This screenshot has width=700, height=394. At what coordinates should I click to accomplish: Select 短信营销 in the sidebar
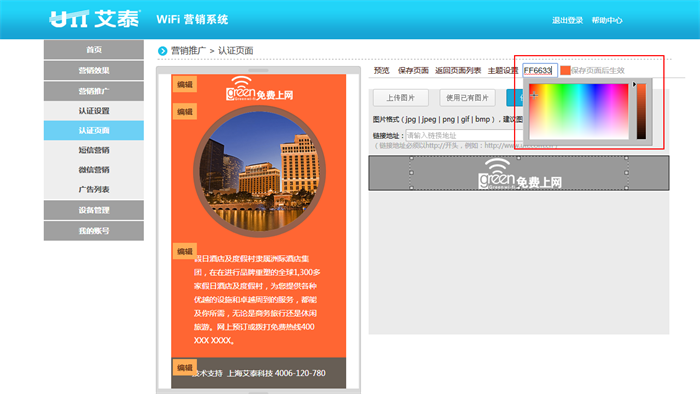[x=94, y=150]
